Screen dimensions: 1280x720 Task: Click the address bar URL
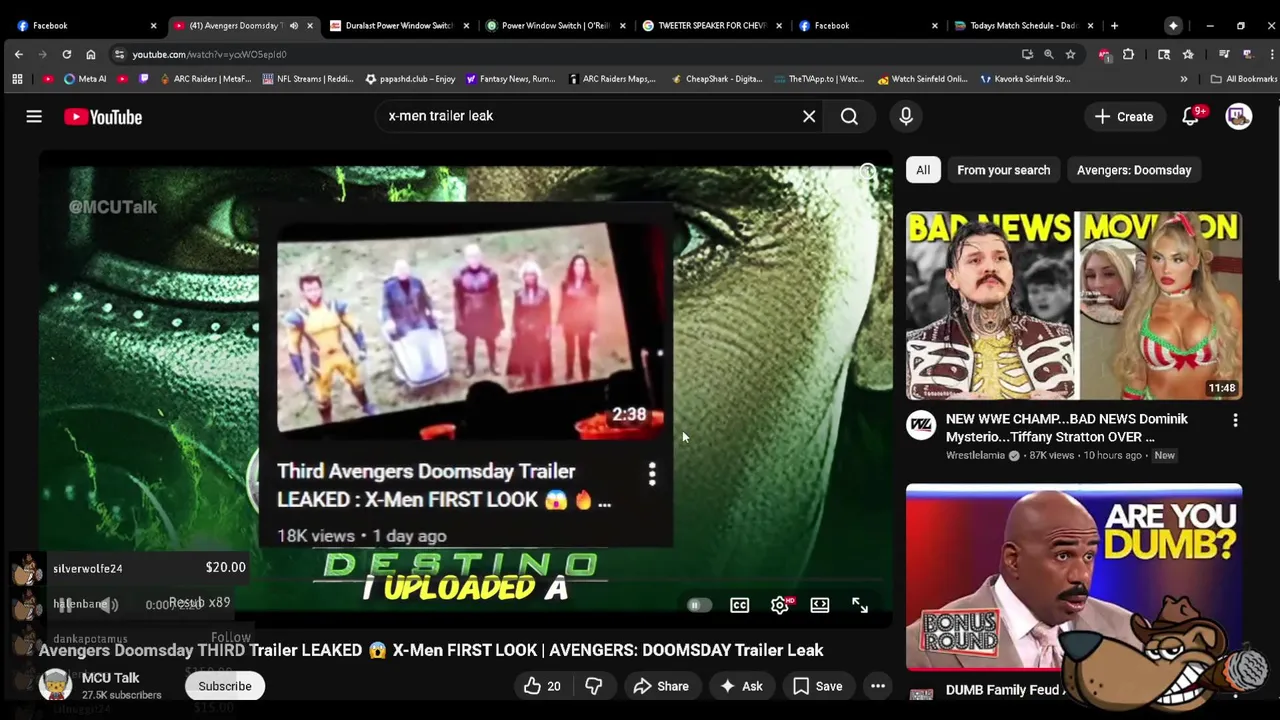tap(209, 55)
